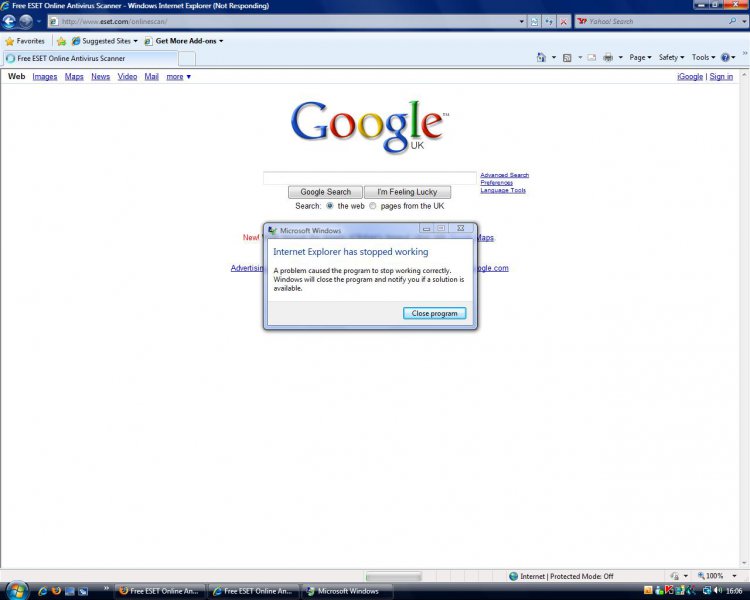Click the IE Forward navigation button

tap(25, 22)
